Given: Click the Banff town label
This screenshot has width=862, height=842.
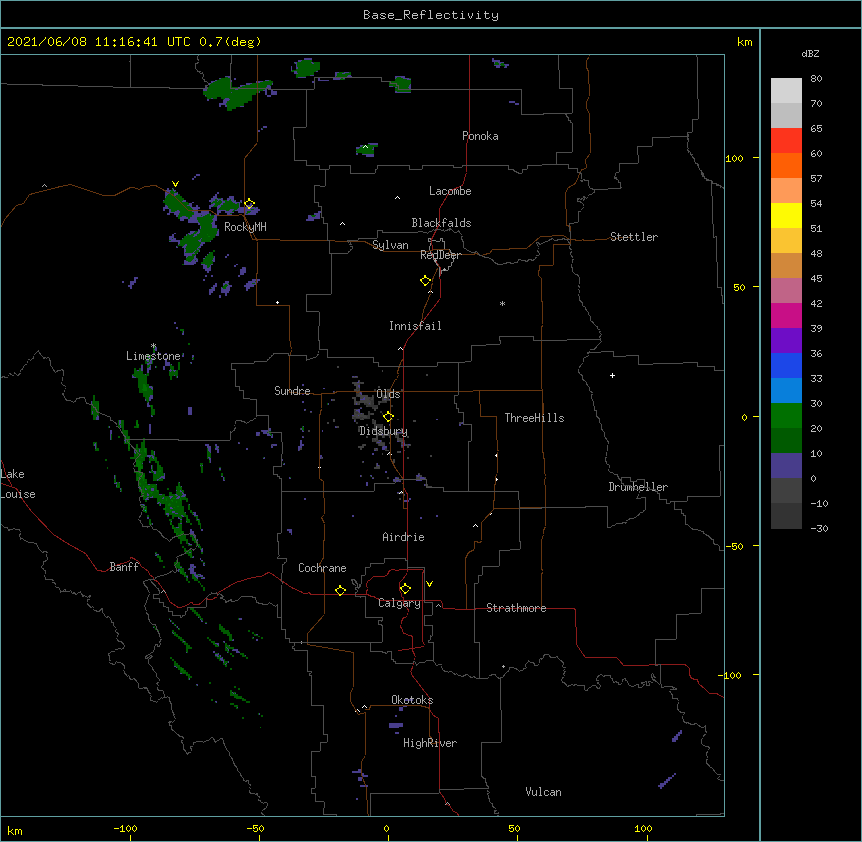Looking at the screenshot, I should coord(124,567).
